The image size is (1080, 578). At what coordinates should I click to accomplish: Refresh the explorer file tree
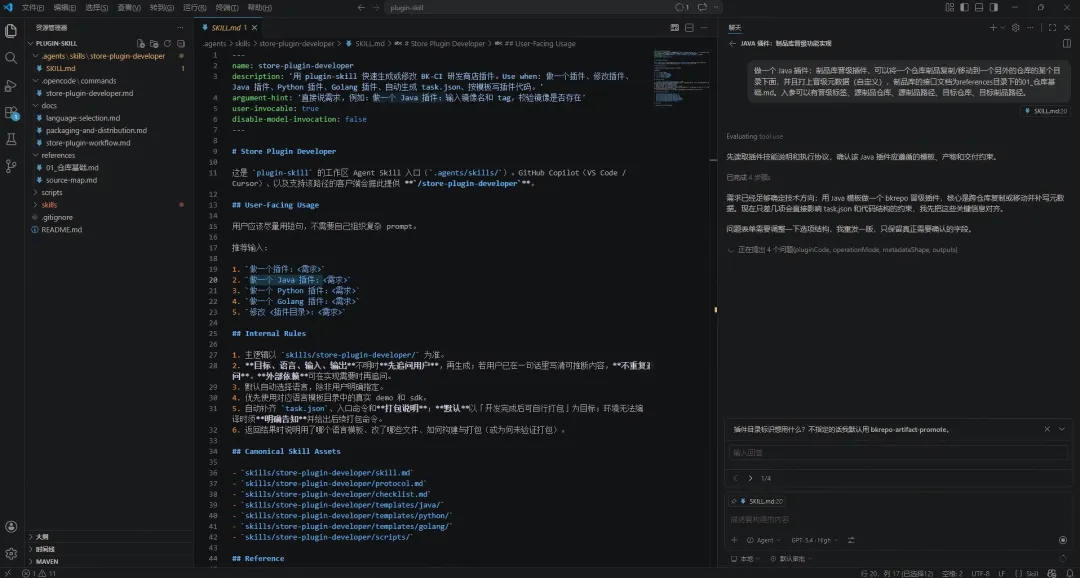coord(167,43)
